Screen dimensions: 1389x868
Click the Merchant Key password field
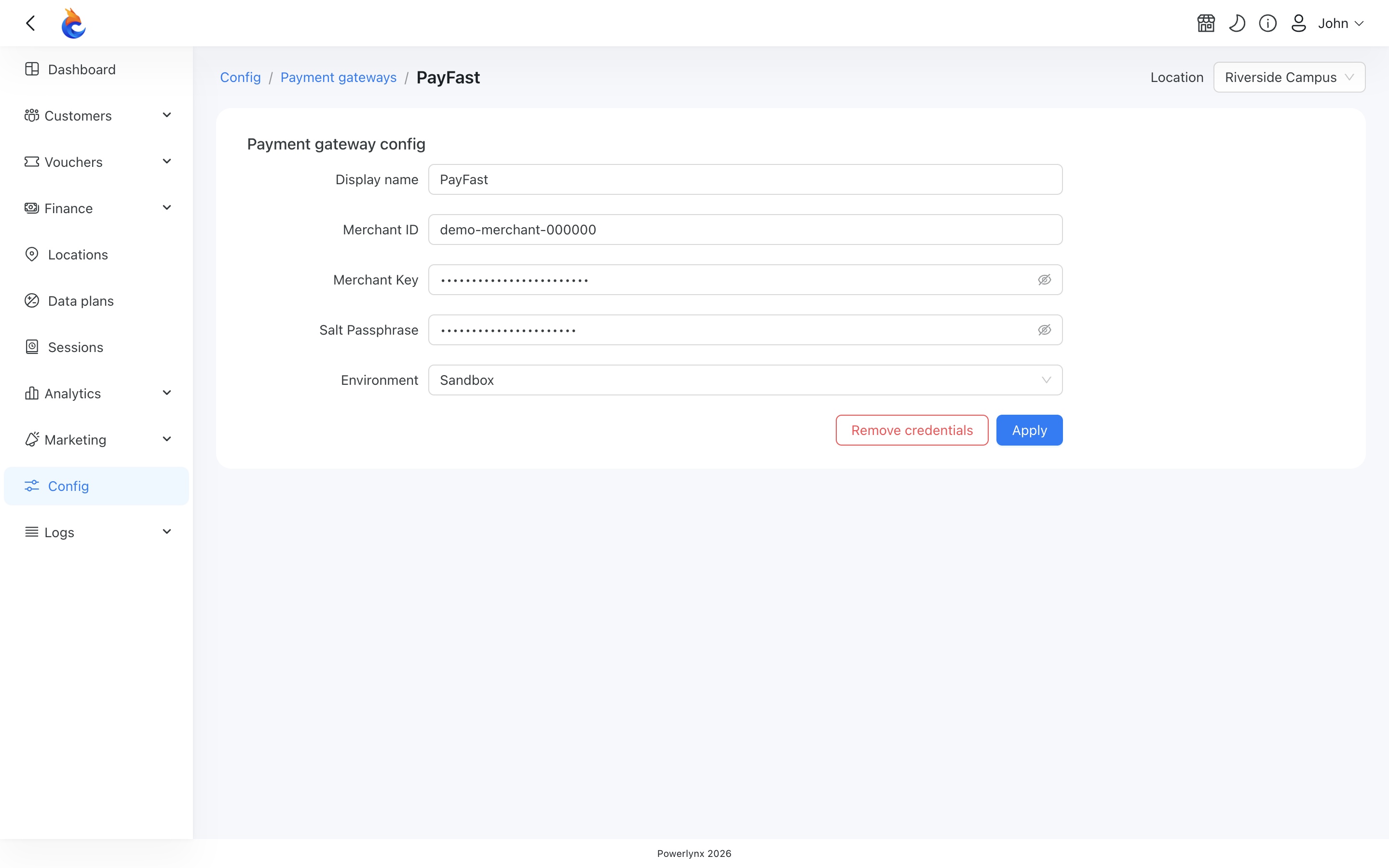click(x=745, y=280)
